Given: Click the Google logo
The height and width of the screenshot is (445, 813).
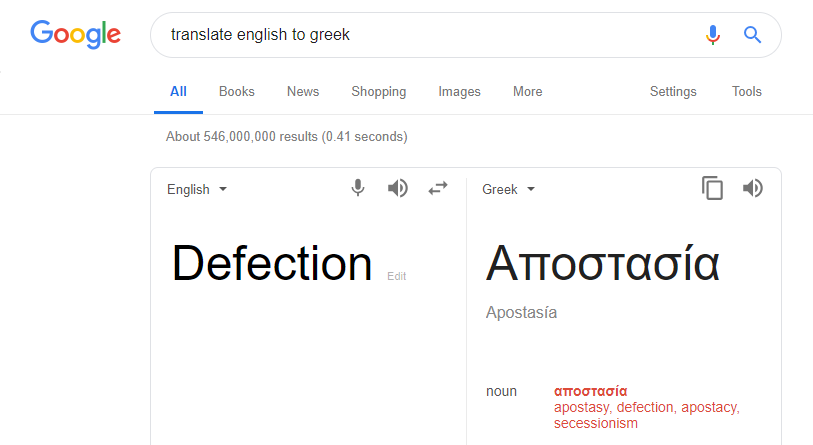Looking at the screenshot, I should [75, 35].
